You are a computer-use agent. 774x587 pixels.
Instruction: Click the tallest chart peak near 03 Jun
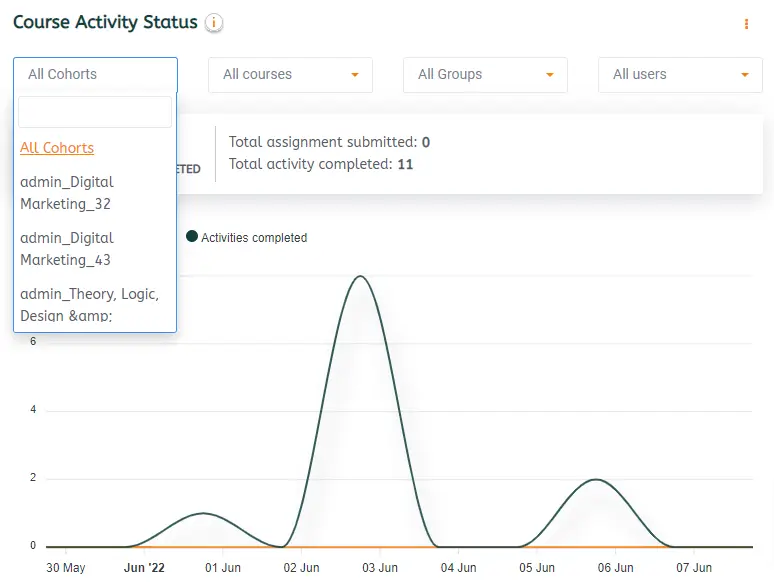pyautogui.click(x=359, y=276)
